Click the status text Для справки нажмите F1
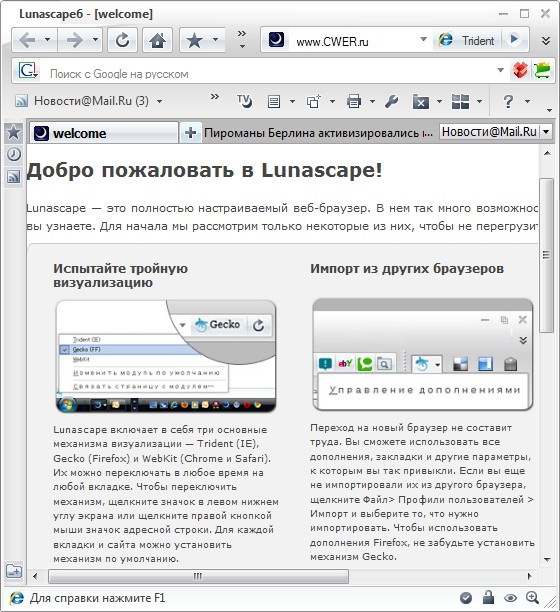The height and width of the screenshot is (612, 560). point(98,598)
